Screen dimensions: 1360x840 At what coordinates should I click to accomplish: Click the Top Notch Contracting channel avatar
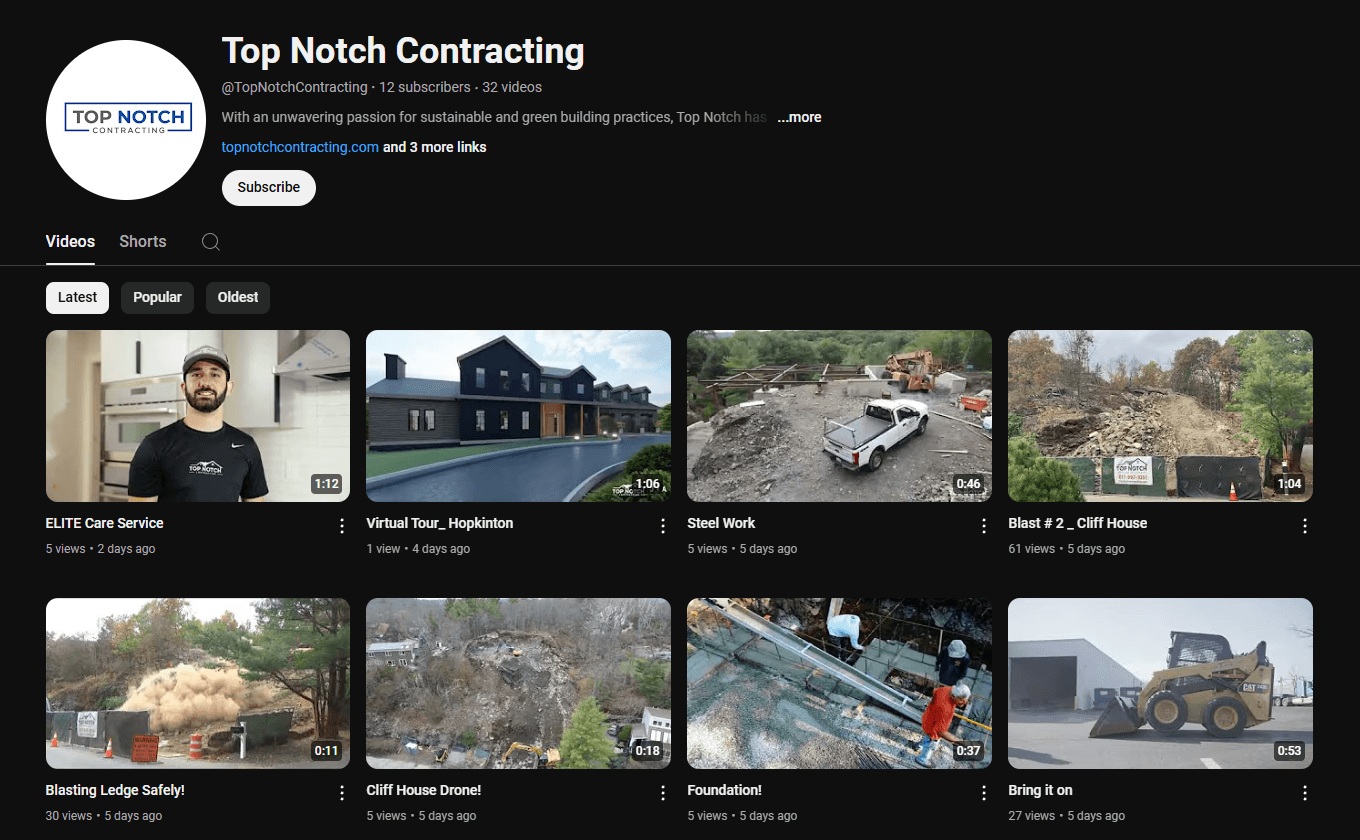(x=126, y=120)
